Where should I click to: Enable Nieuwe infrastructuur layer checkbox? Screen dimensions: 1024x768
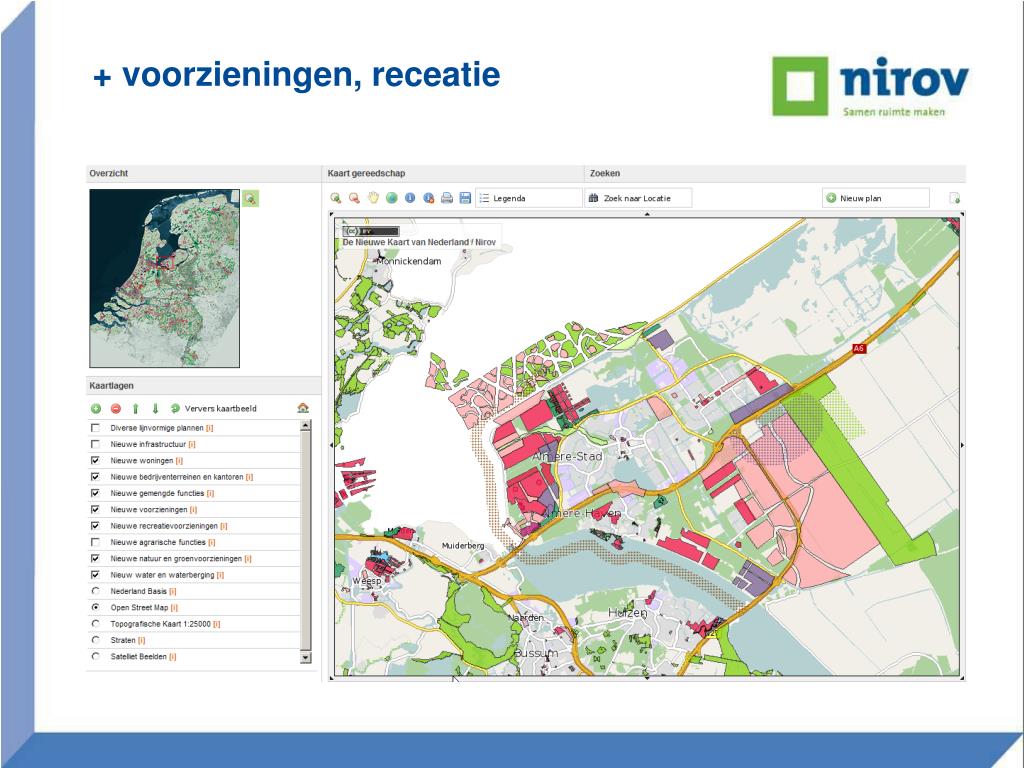click(x=95, y=444)
